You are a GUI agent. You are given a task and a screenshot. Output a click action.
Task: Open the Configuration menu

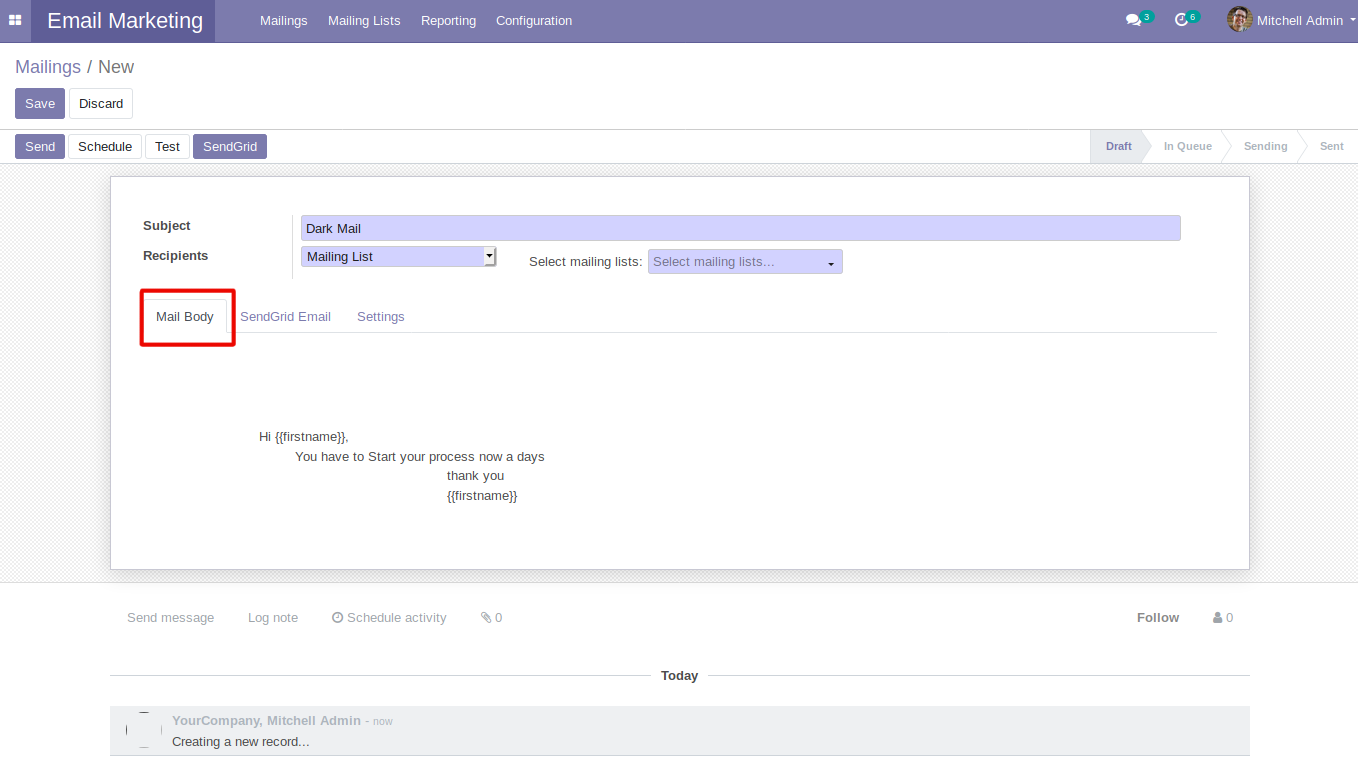534,21
